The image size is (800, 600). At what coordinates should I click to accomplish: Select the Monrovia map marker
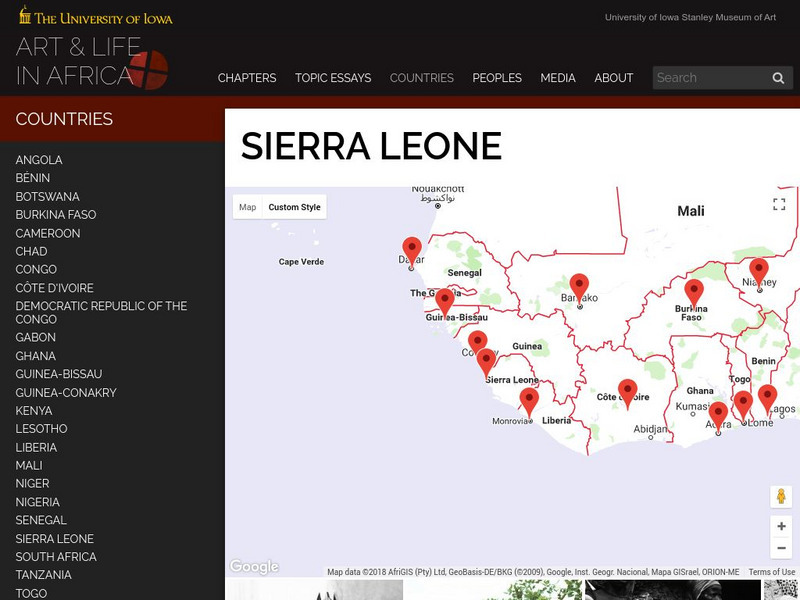click(x=529, y=401)
